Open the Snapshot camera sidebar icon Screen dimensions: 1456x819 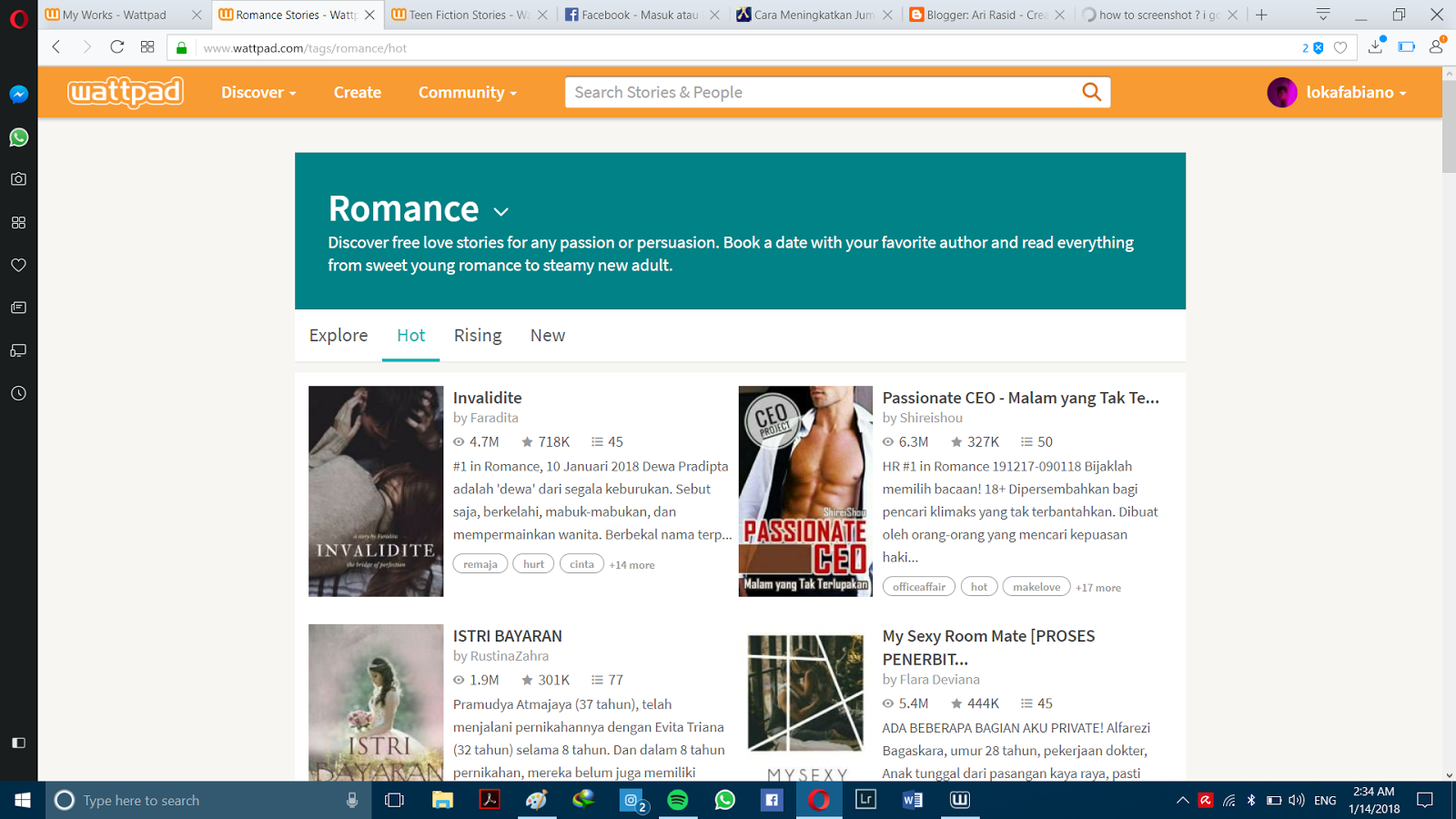[18, 179]
